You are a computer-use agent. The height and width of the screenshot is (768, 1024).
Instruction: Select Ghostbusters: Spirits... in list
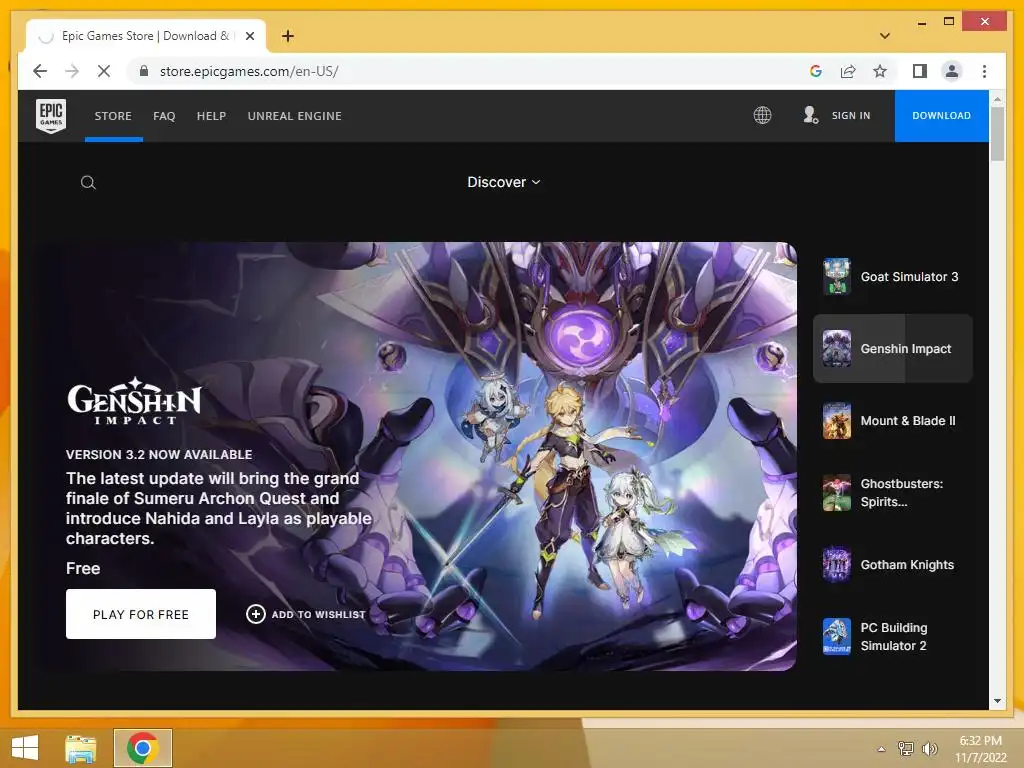[892, 492]
